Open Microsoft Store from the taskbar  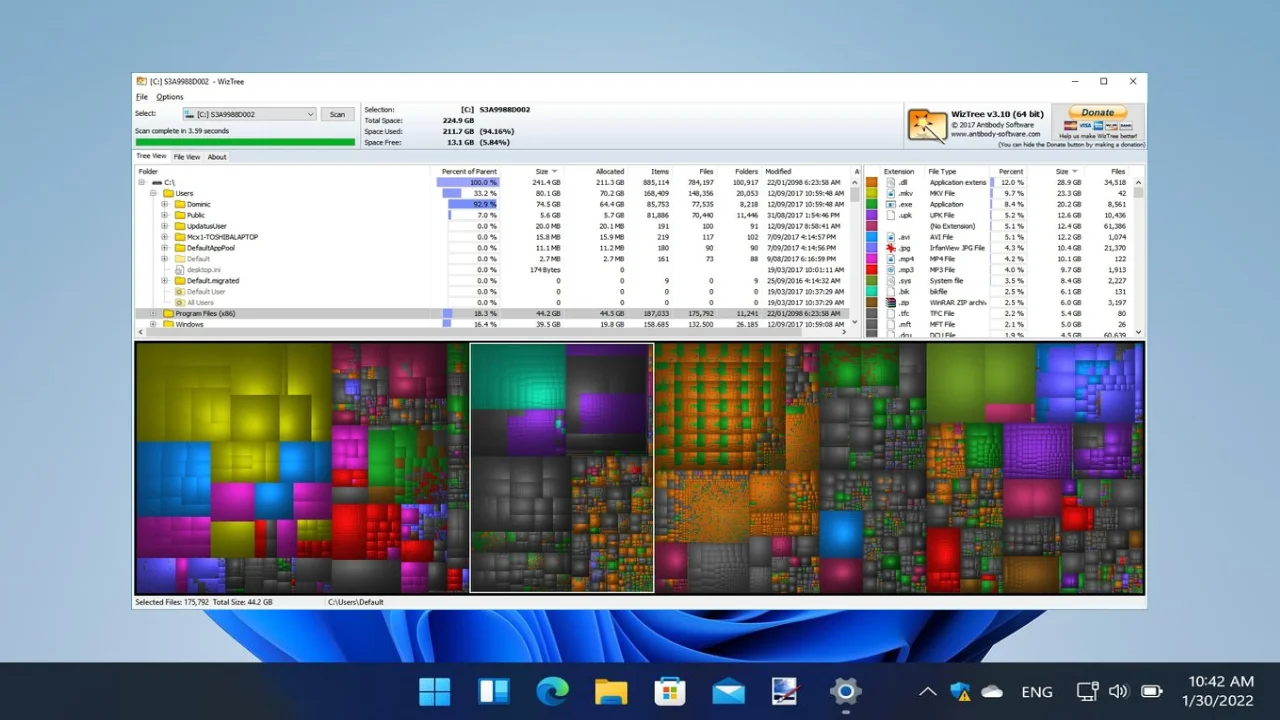click(670, 691)
